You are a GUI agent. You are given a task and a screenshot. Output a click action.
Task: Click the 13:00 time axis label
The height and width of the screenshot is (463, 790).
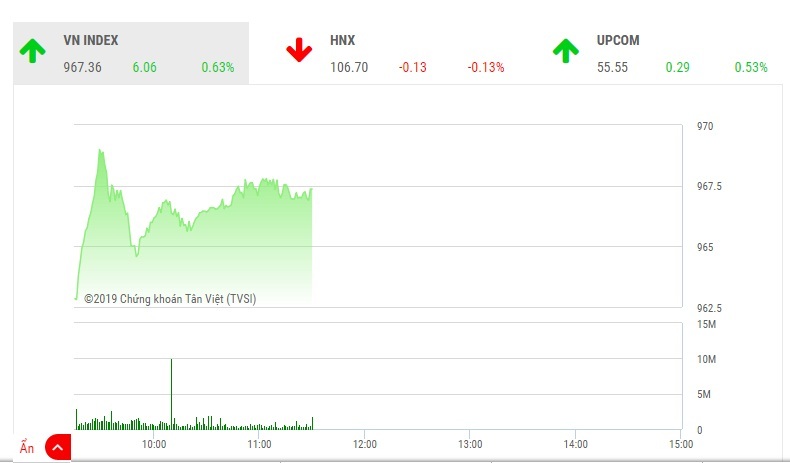coord(470,443)
